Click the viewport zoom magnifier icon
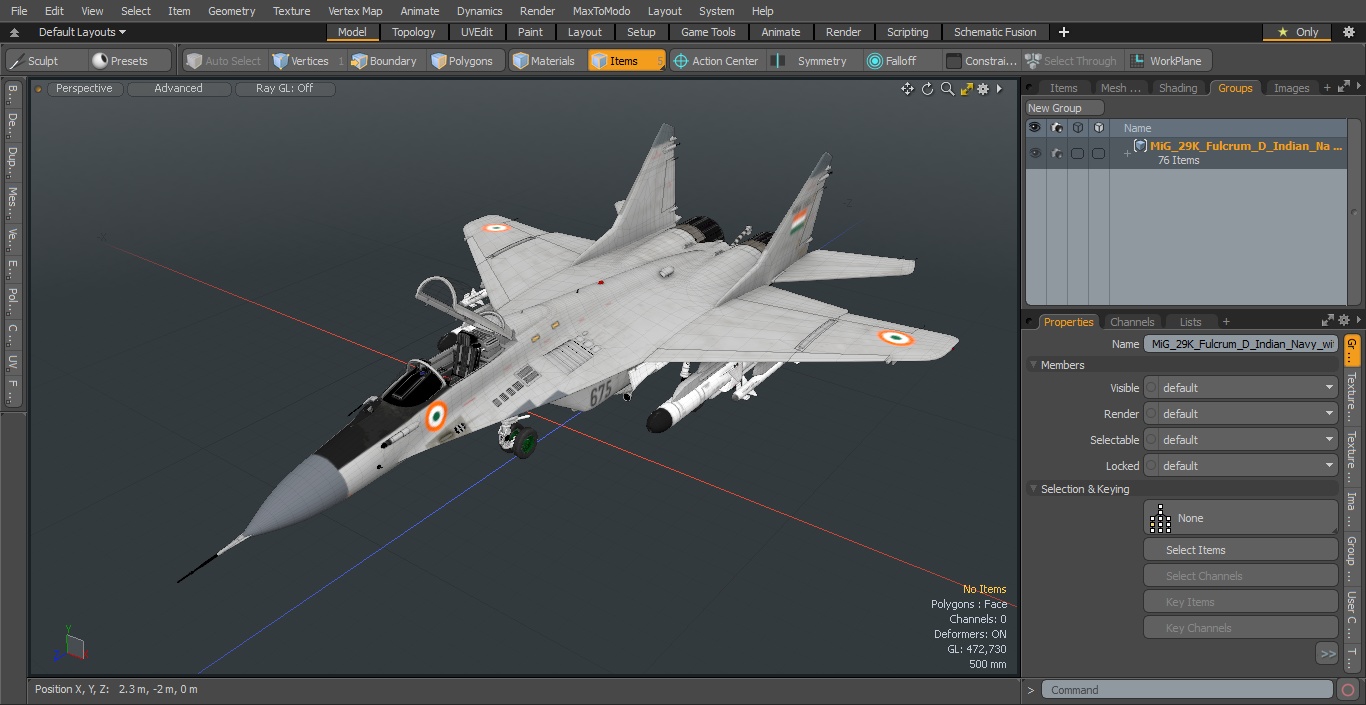 point(947,89)
